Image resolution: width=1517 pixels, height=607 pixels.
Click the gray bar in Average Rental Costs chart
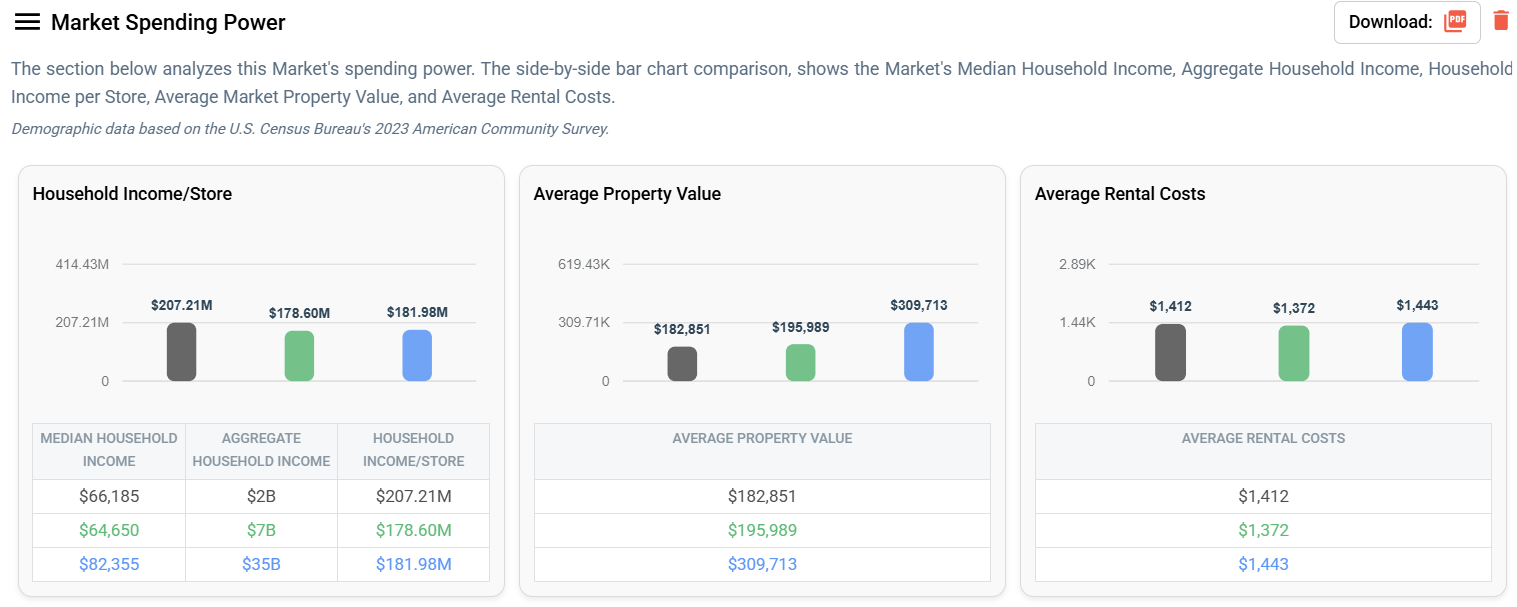click(1170, 352)
